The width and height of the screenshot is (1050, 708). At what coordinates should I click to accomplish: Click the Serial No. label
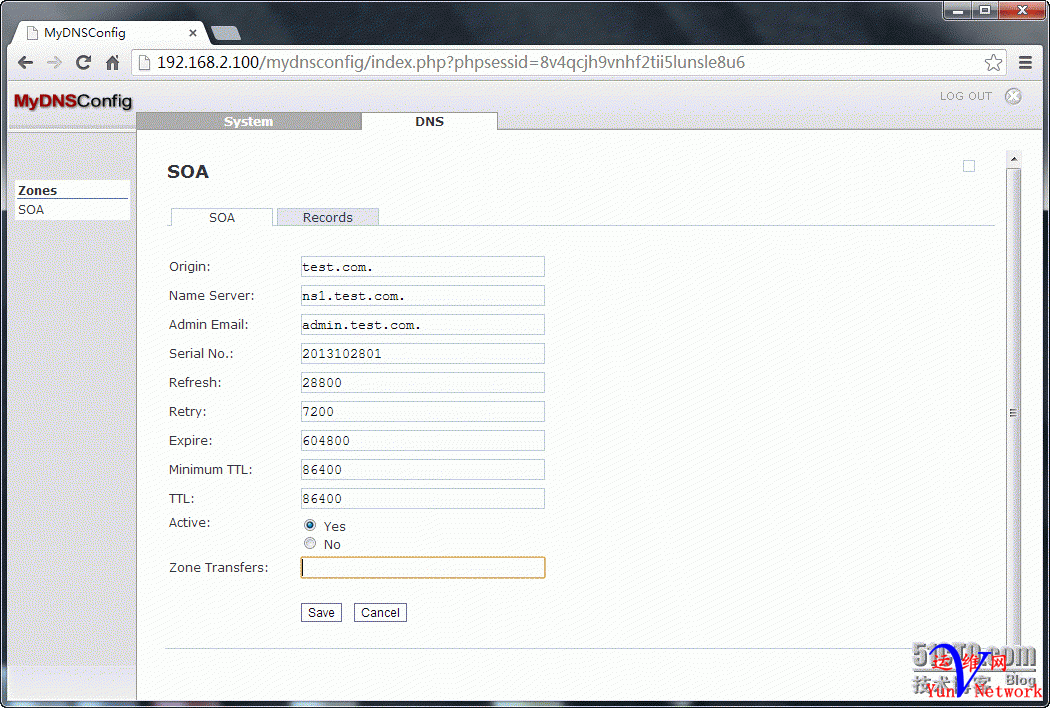201,354
